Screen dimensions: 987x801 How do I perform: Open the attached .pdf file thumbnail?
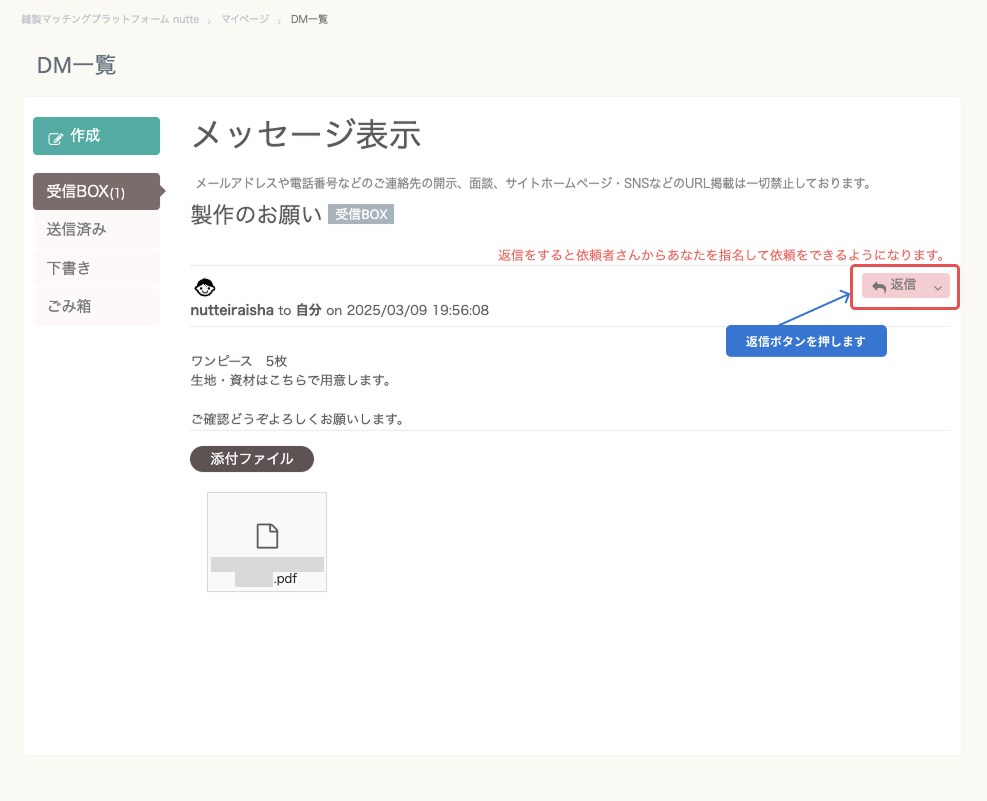pyautogui.click(x=267, y=542)
